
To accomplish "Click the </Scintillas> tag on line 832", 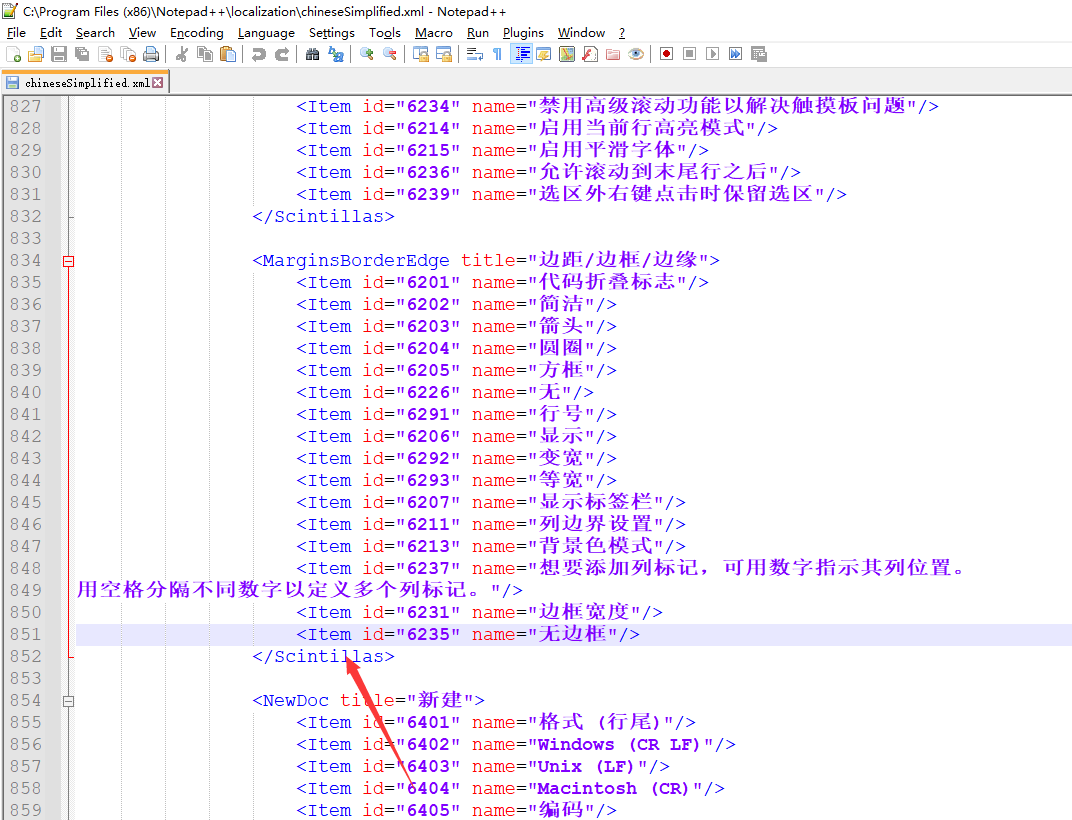I will coord(323,217).
